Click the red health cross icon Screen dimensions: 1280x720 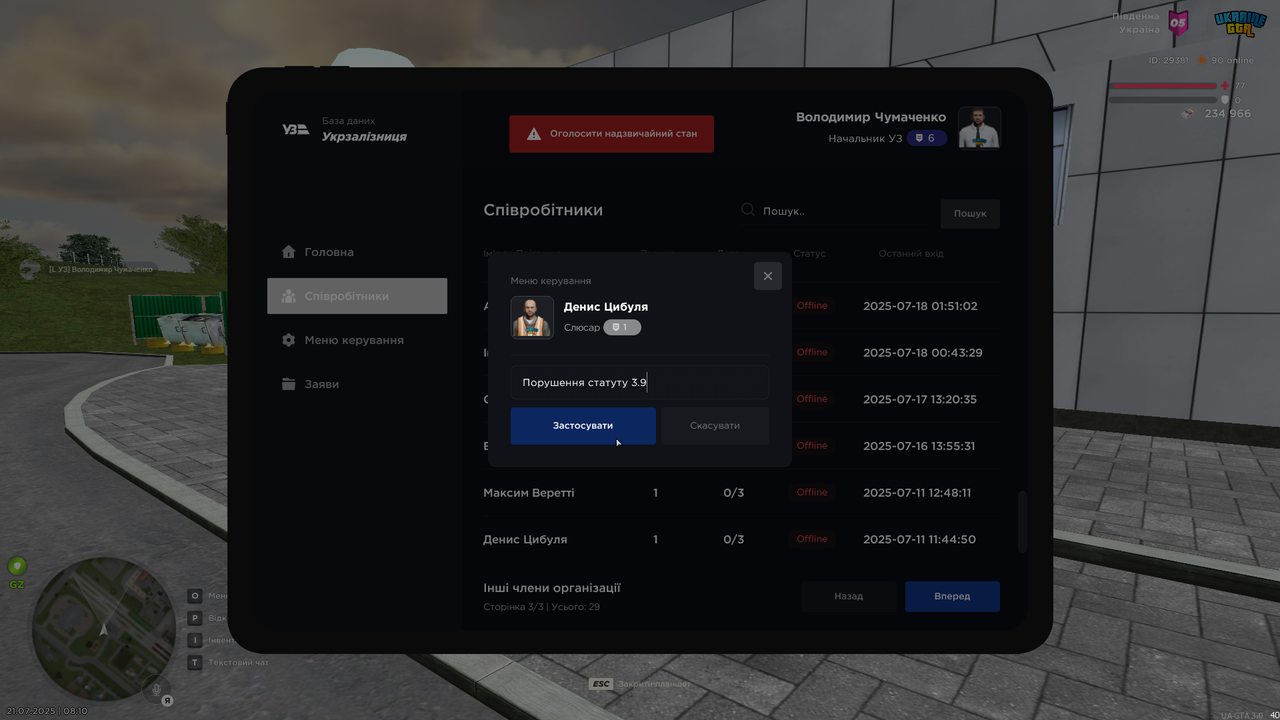tap(1225, 86)
